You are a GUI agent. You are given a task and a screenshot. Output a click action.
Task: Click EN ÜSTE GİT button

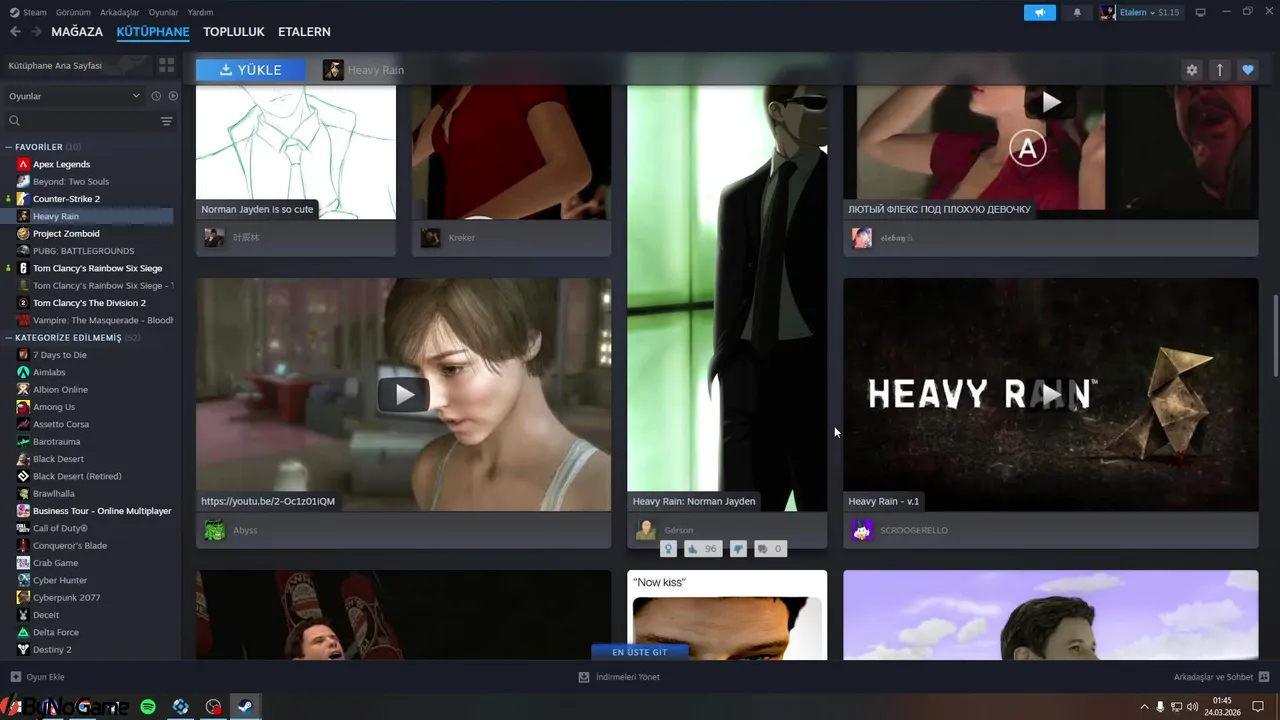click(640, 652)
